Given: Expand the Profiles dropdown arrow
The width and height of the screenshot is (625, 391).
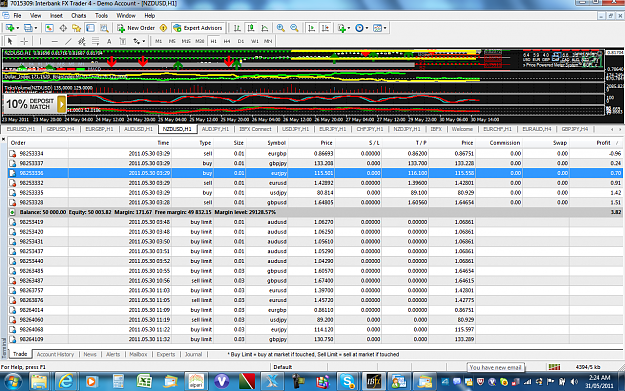Looking at the screenshot, I should (35, 28).
